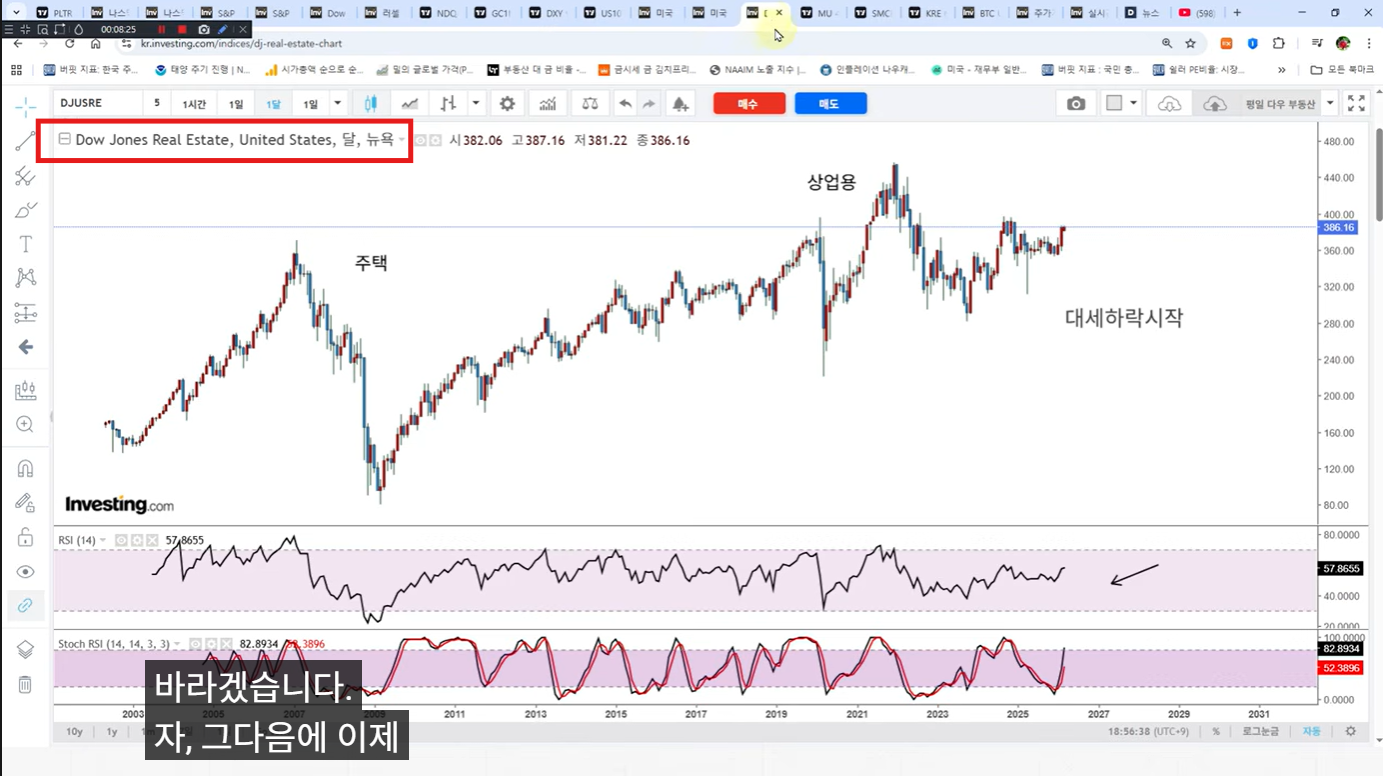Viewport: 1383px width, 778px height.
Task: Select the candlestick chart style icon
Action: [371, 103]
